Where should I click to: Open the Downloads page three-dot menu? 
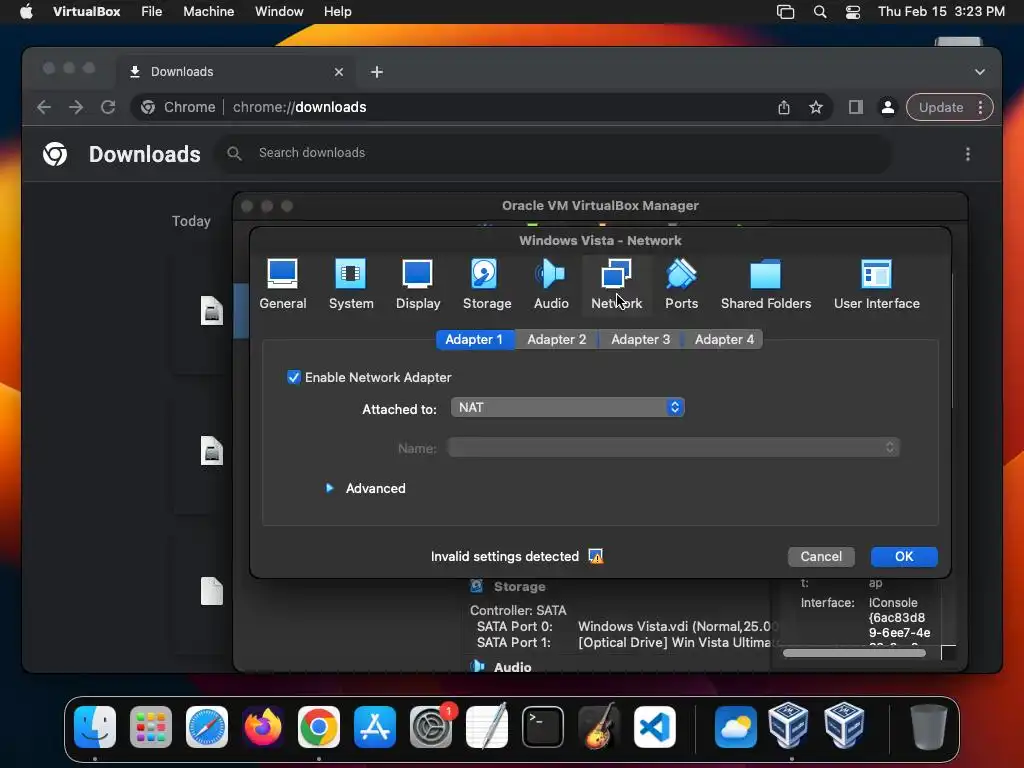click(x=968, y=154)
